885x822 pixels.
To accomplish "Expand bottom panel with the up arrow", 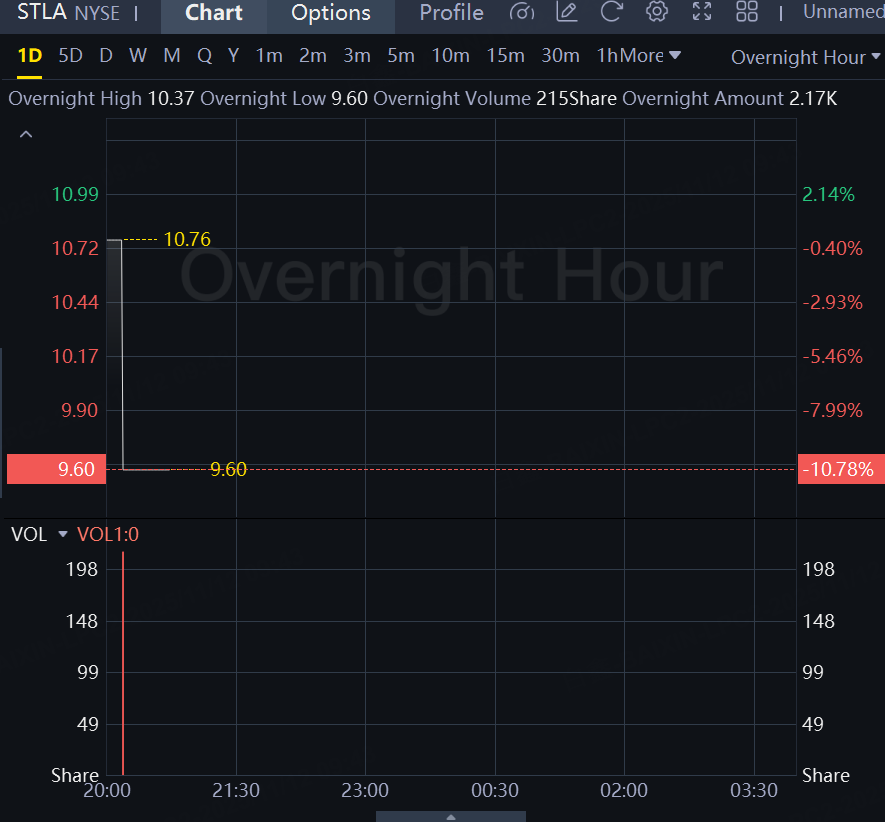I will click(450, 816).
